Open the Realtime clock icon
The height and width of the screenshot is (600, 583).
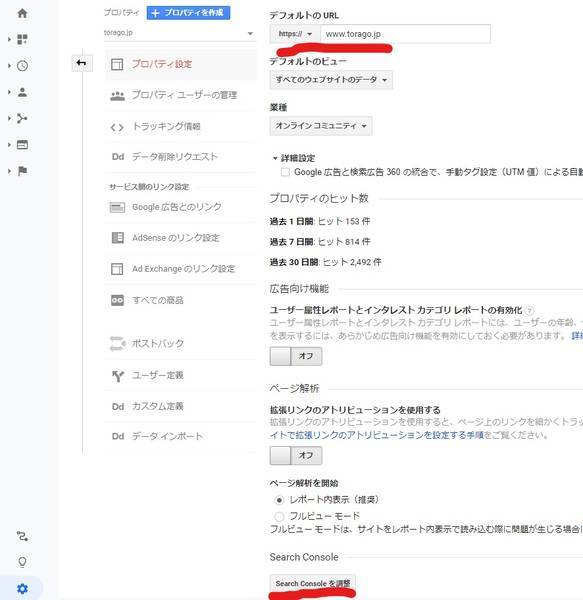22,66
